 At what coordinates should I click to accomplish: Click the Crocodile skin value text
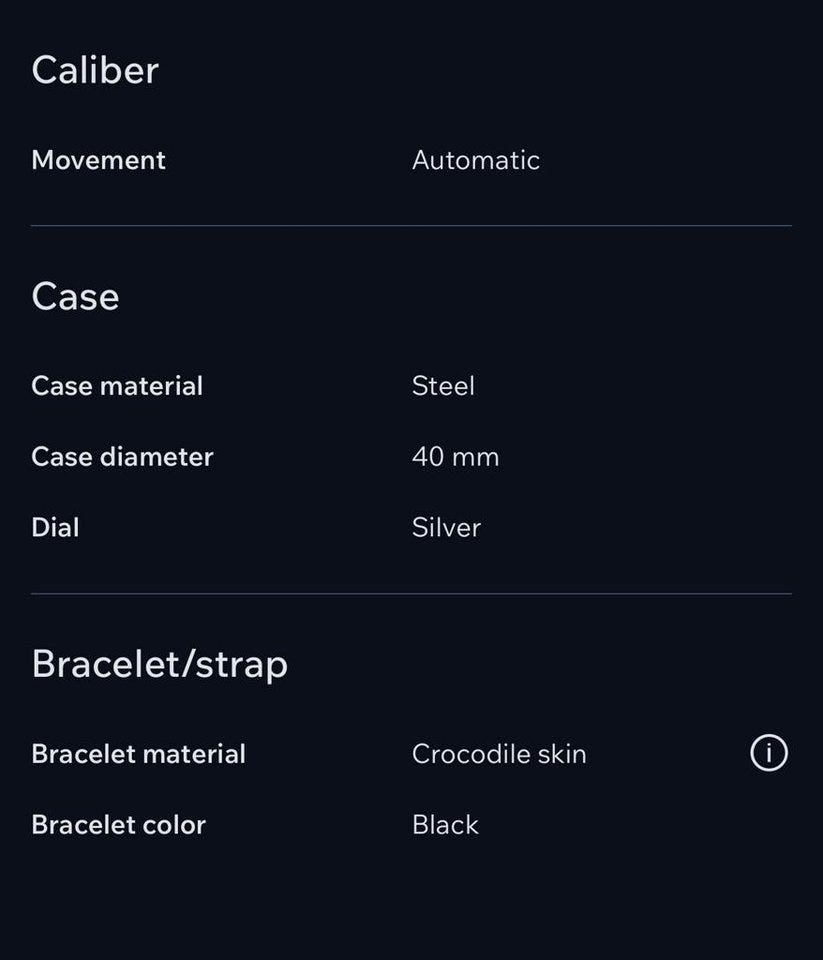point(499,754)
